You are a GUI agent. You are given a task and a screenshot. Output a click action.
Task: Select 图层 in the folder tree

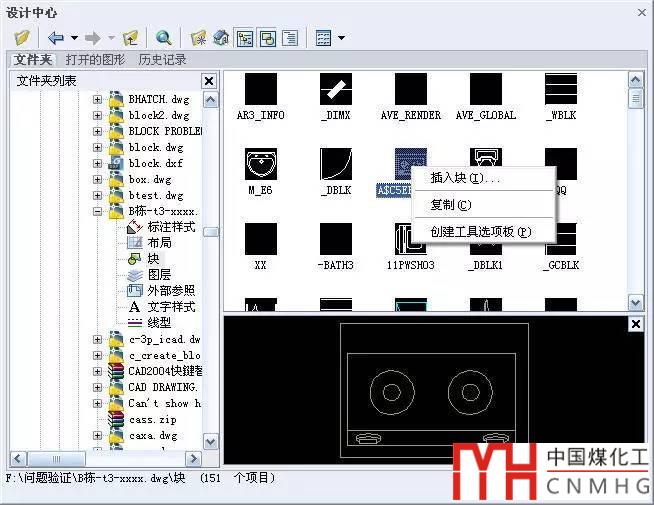159,274
